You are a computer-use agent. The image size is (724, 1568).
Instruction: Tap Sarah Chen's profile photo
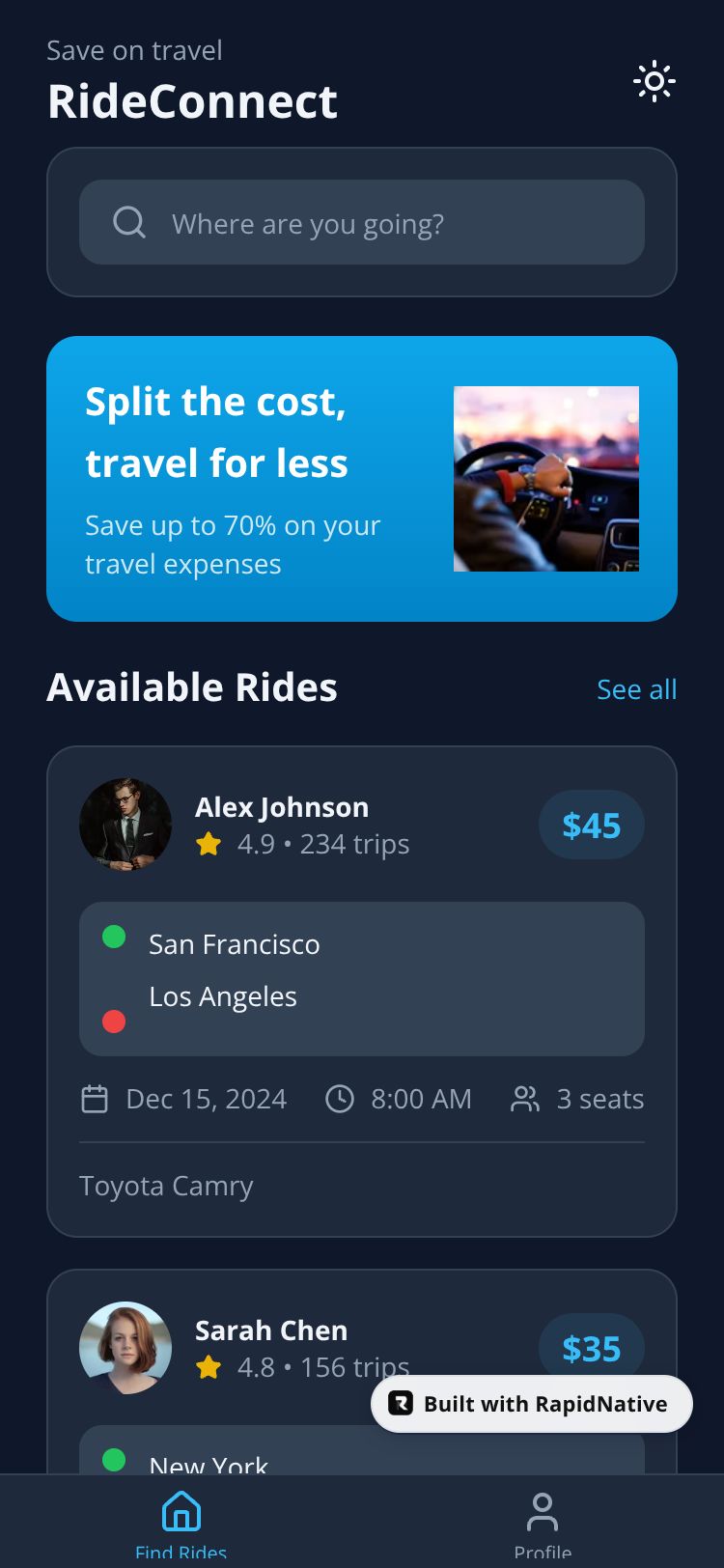coord(125,1348)
